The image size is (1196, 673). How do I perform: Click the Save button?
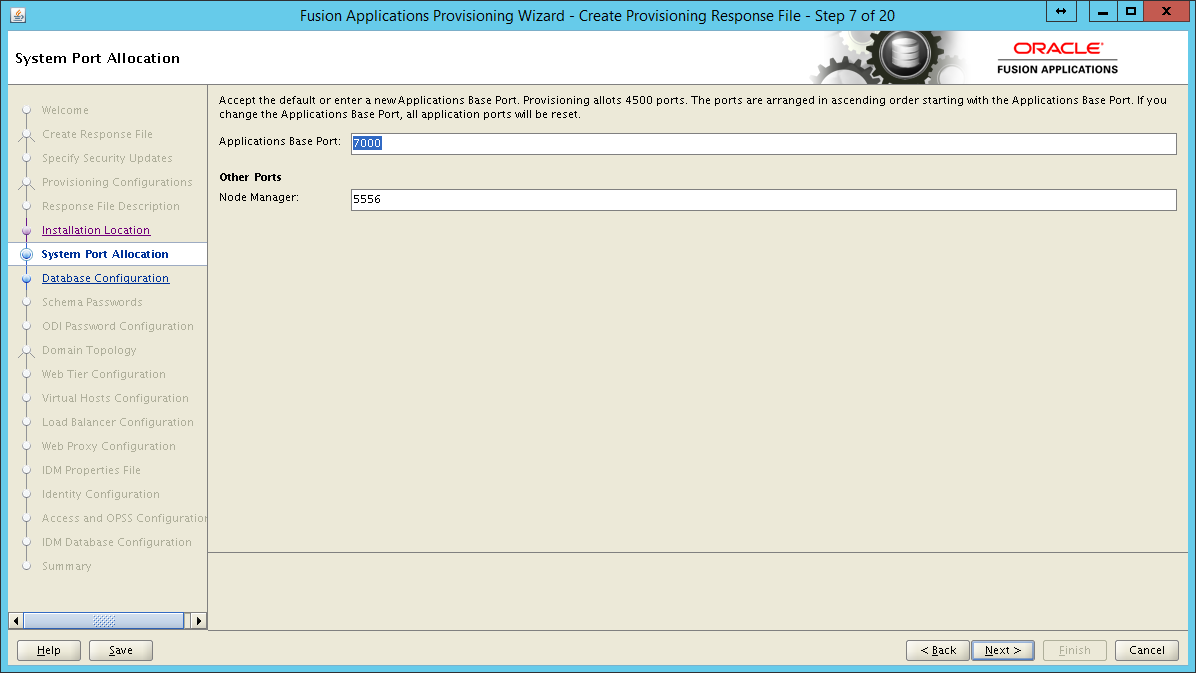121,650
